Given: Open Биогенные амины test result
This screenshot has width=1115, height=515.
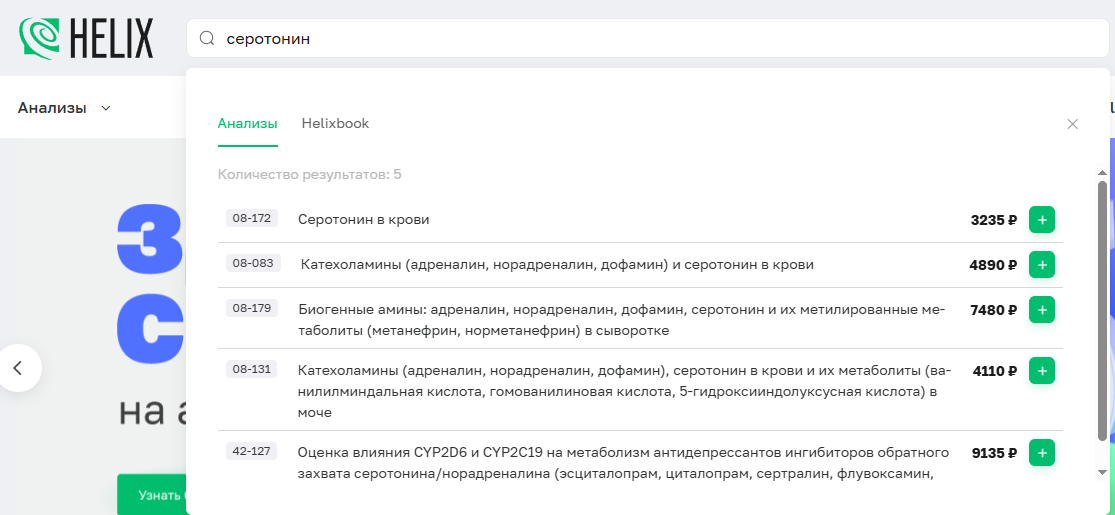Looking at the screenshot, I should (620, 319).
